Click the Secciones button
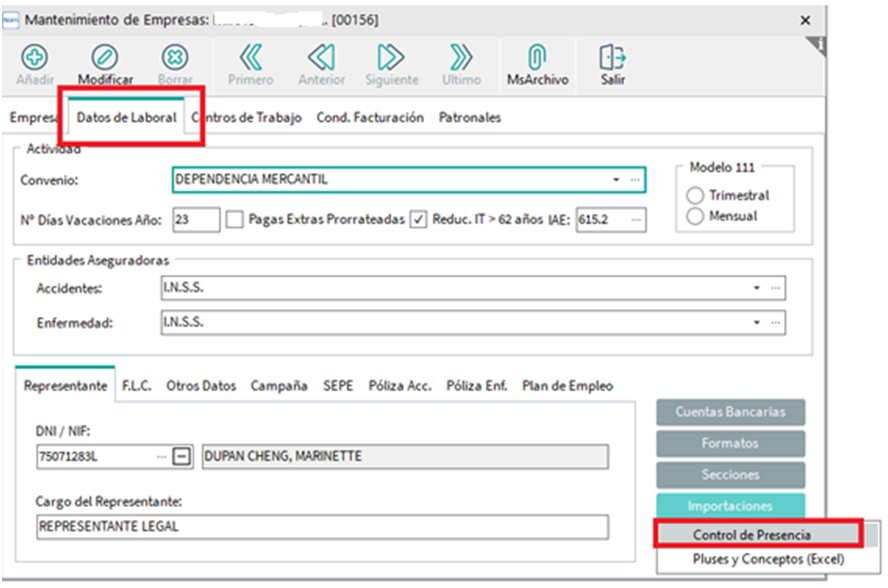The image size is (888, 588). 730,474
